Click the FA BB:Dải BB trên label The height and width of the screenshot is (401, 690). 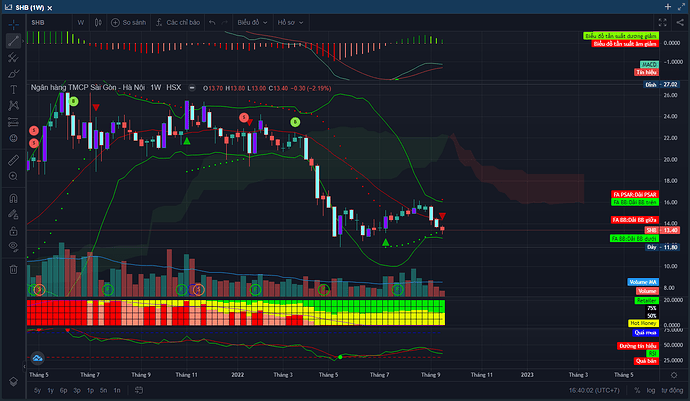635,202
